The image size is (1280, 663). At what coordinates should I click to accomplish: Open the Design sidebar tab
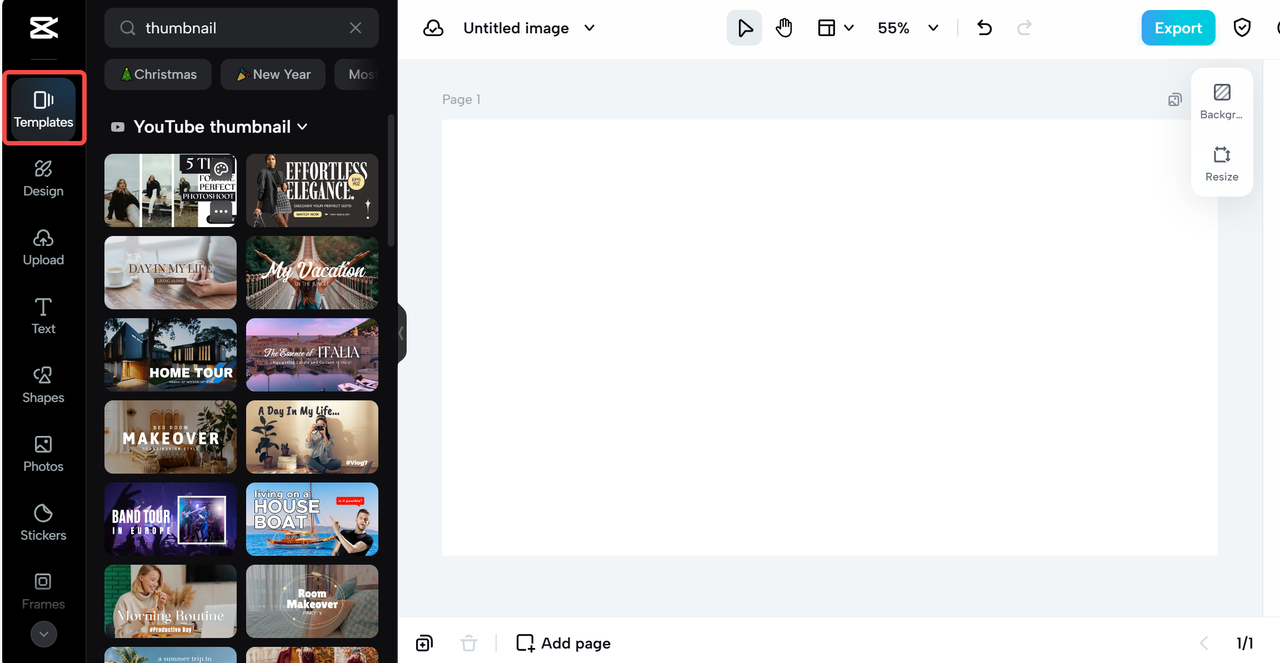[x=43, y=178]
